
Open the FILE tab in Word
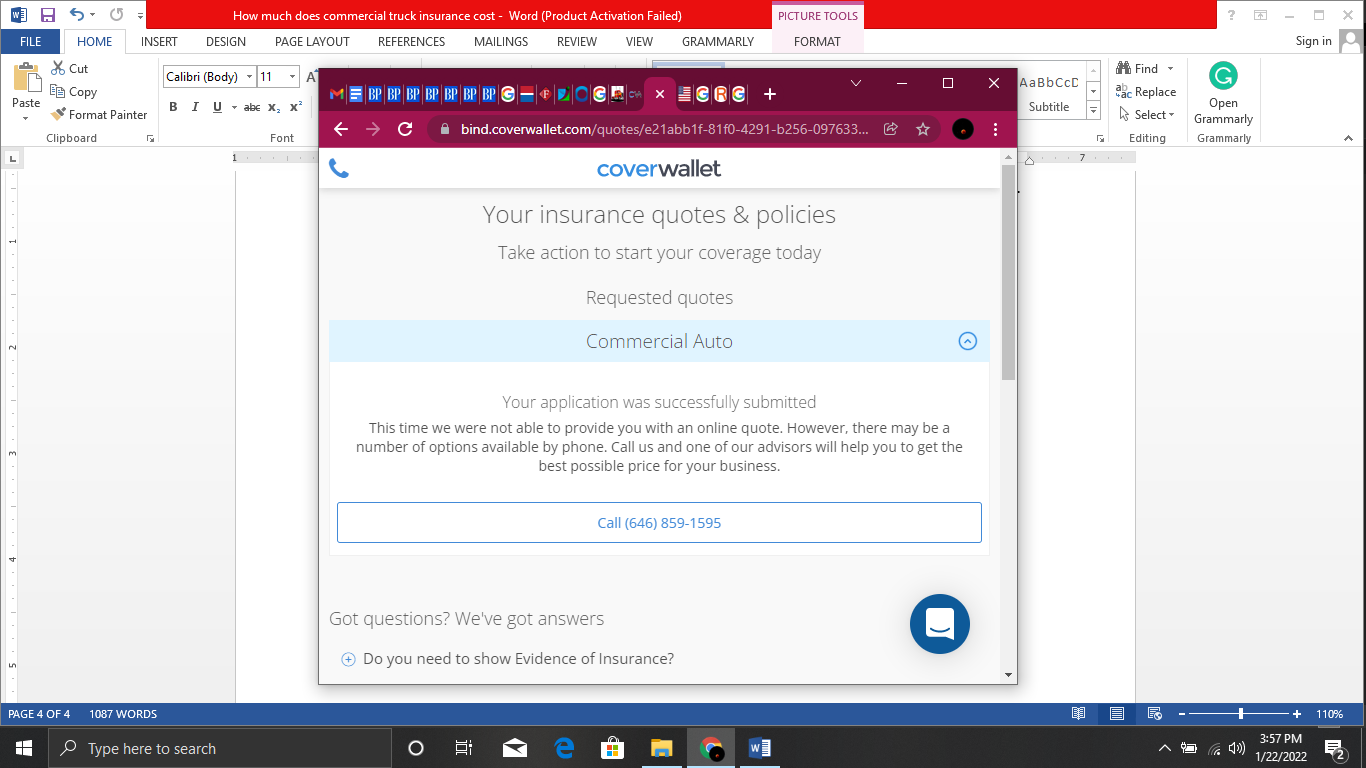coord(31,42)
